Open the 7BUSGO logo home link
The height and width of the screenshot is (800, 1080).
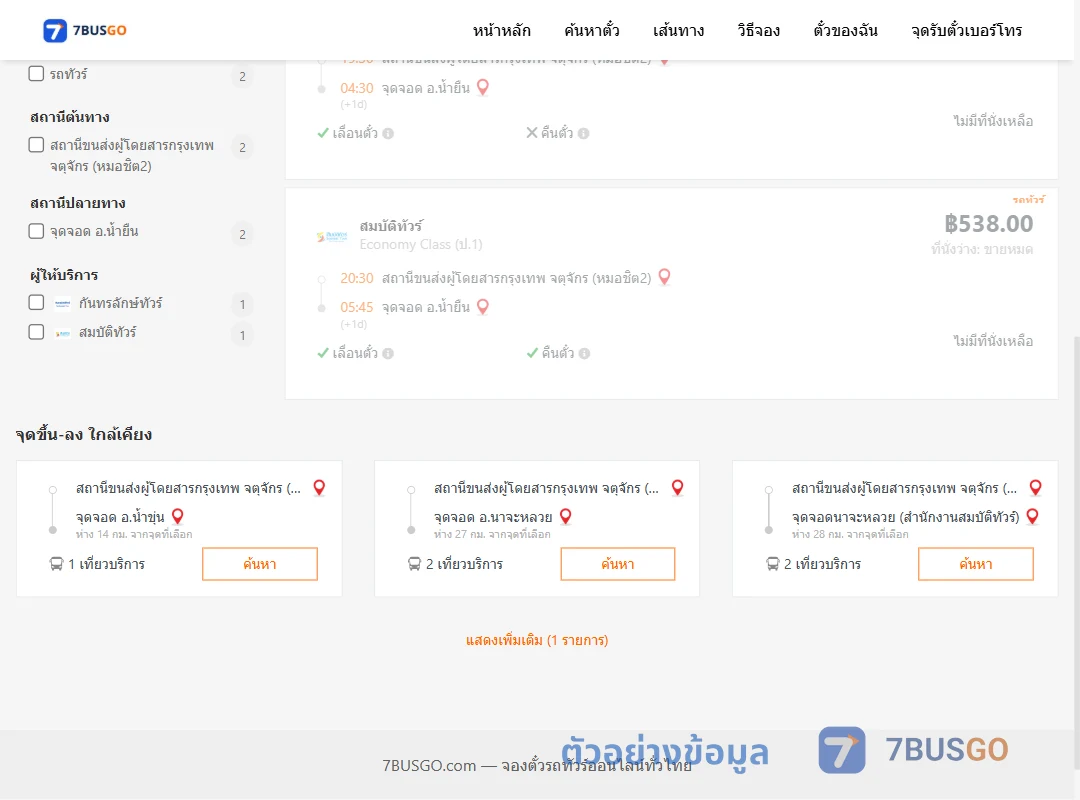(85, 30)
